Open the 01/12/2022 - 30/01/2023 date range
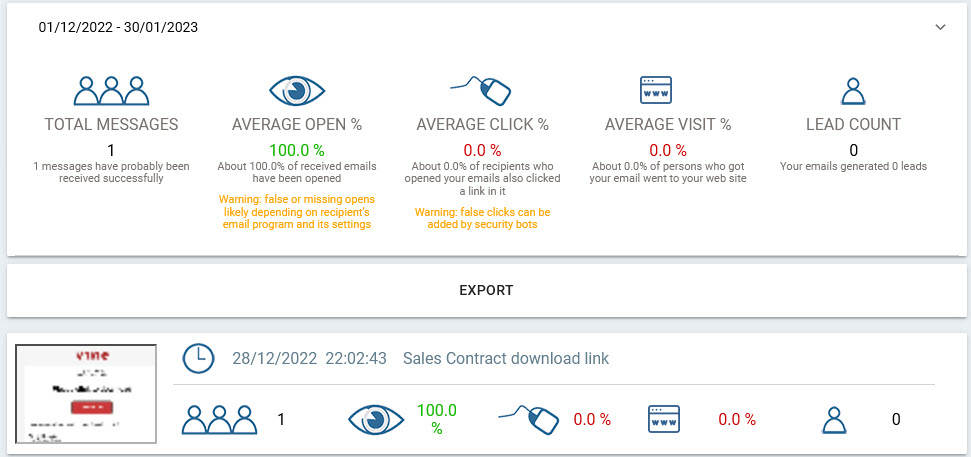The height and width of the screenshot is (457, 971). (x=118, y=27)
